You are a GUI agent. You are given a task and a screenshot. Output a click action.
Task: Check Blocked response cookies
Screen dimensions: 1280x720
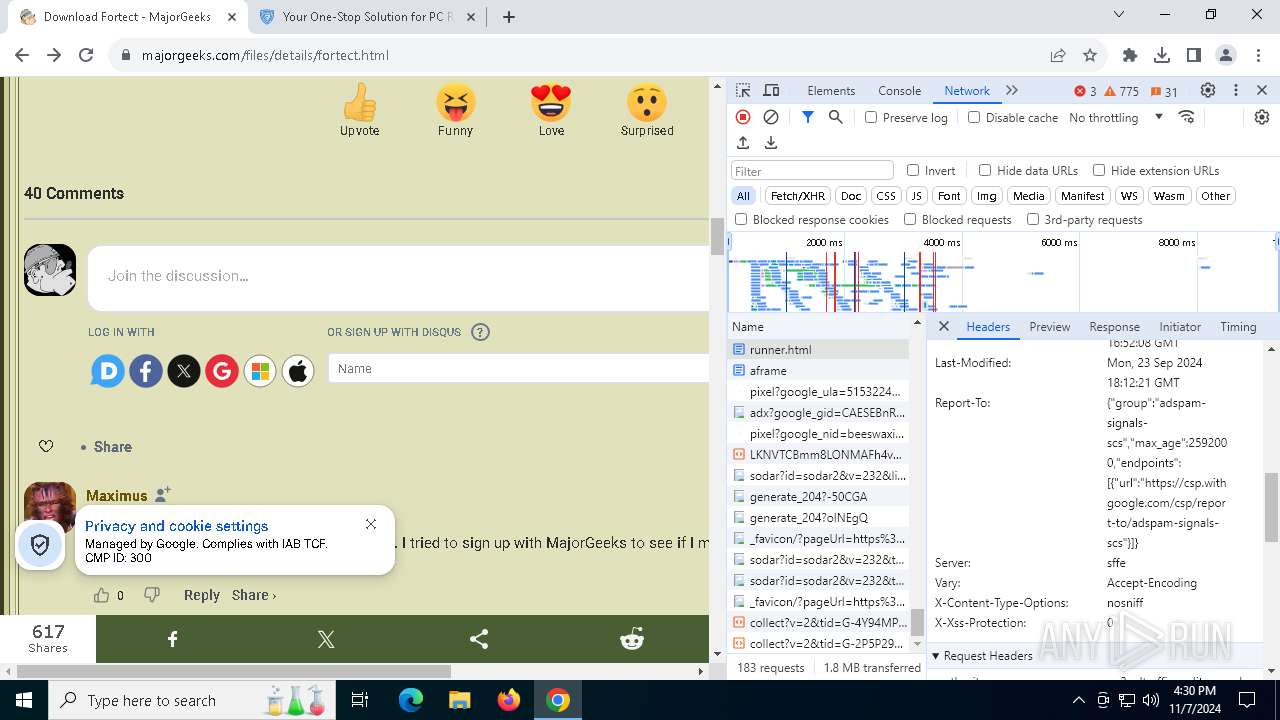tap(741, 219)
